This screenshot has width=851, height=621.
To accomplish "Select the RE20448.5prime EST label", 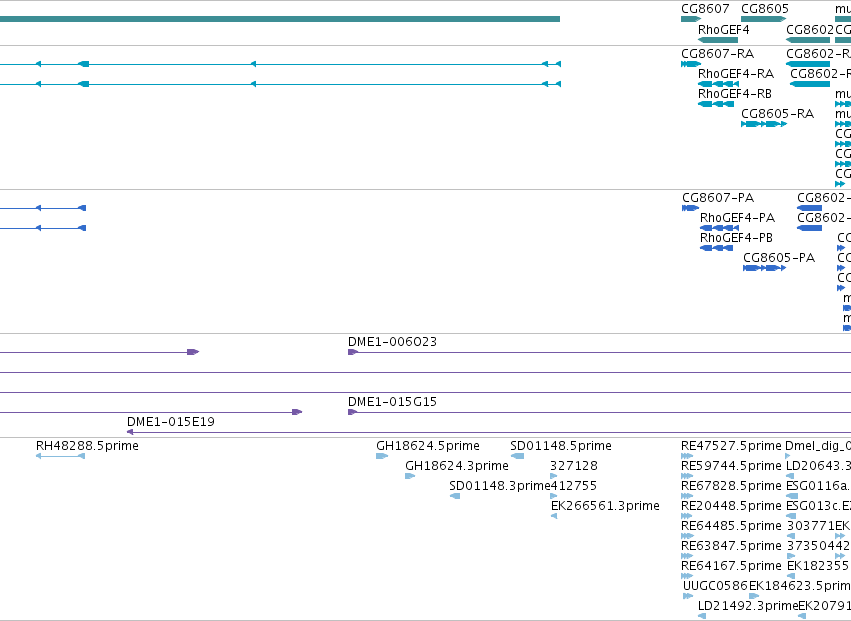I will click(x=731, y=506).
